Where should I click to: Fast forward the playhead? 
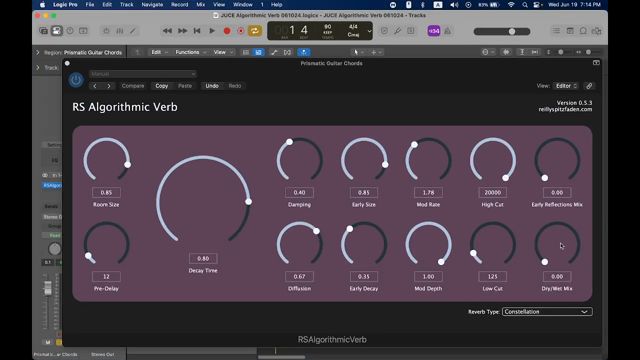(182, 31)
